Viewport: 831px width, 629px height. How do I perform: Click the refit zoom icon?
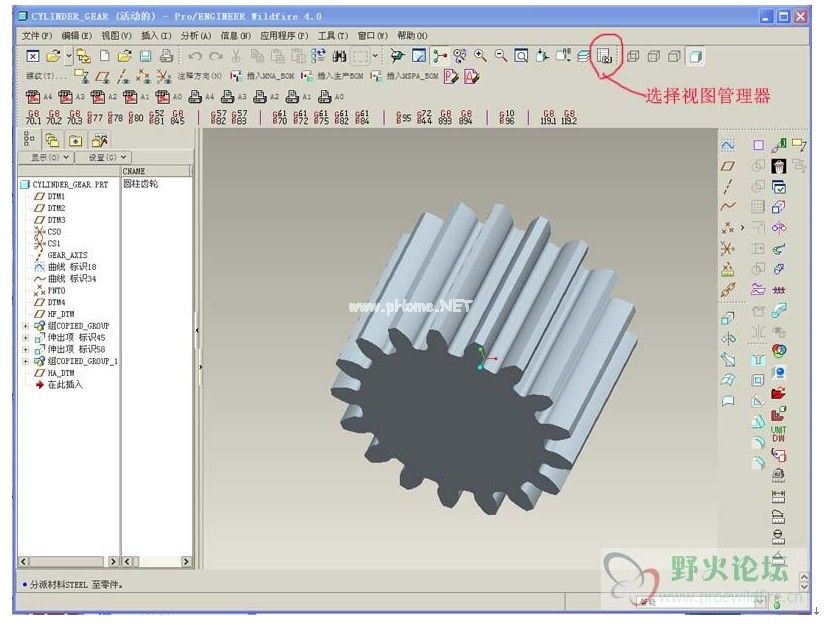pos(521,56)
